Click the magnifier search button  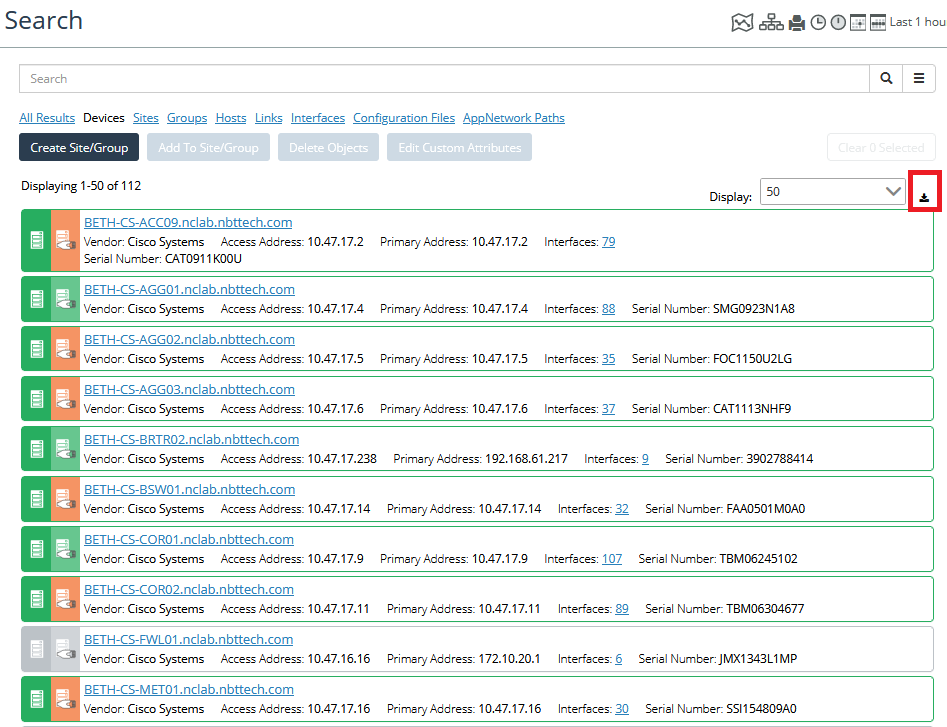pos(886,79)
